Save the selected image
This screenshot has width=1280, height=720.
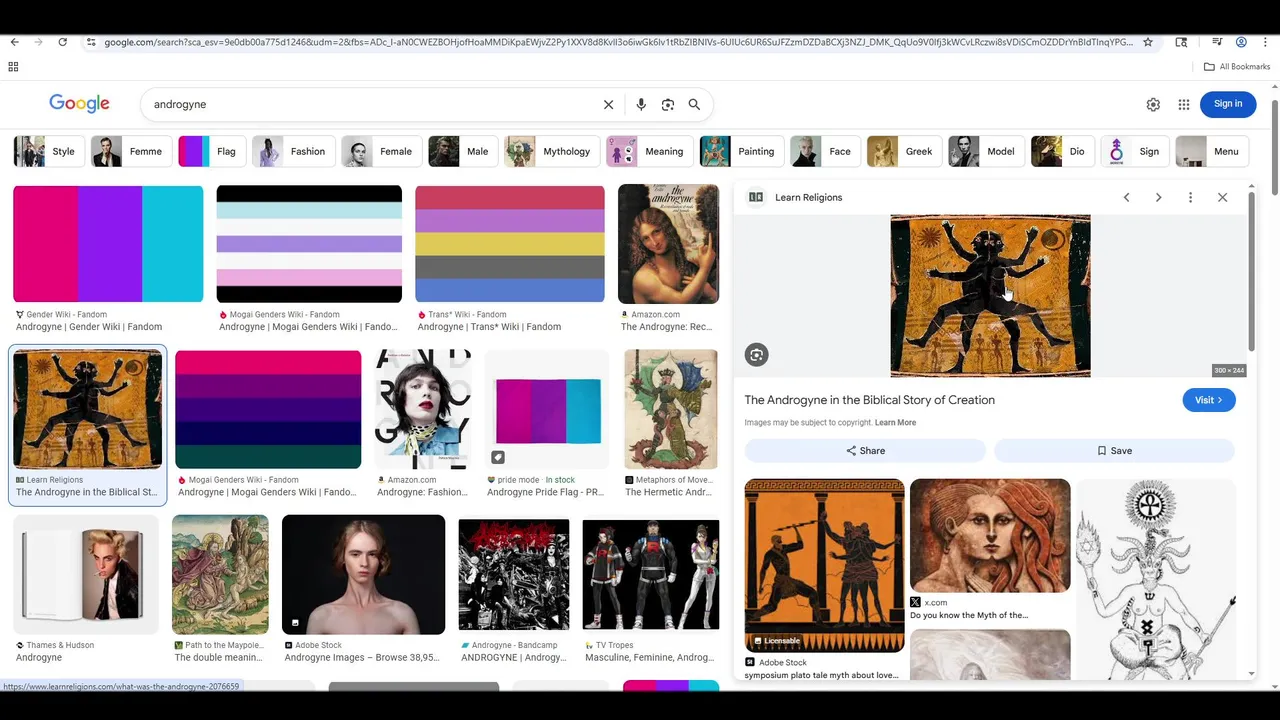[1114, 450]
